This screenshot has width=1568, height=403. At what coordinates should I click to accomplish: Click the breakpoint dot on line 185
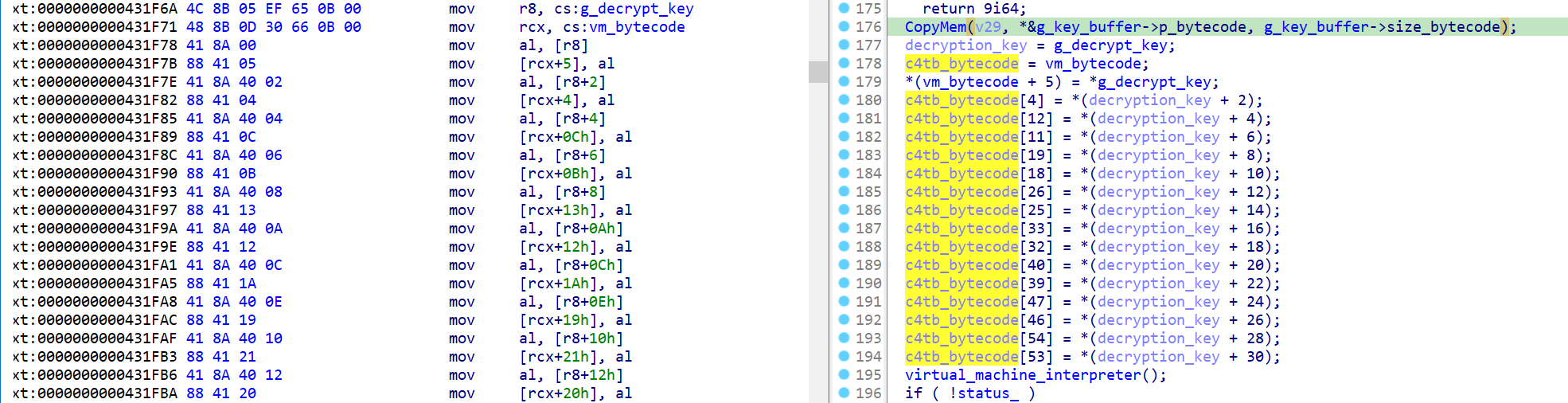tap(844, 191)
